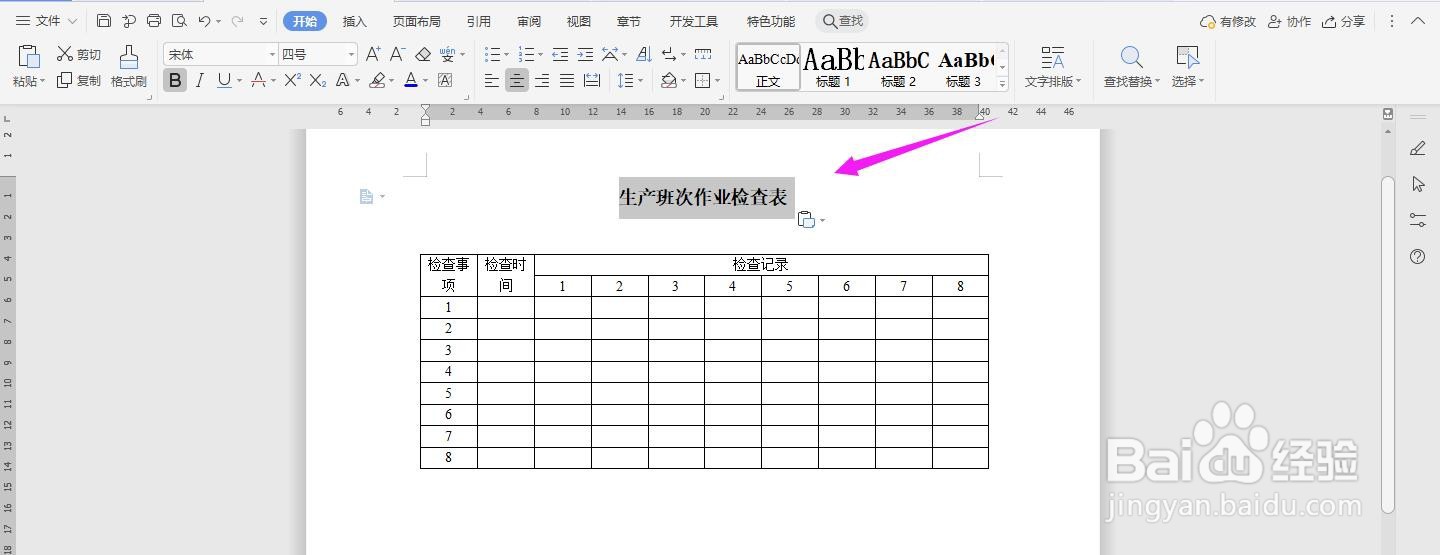Click the 查找 search button

click(842, 21)
